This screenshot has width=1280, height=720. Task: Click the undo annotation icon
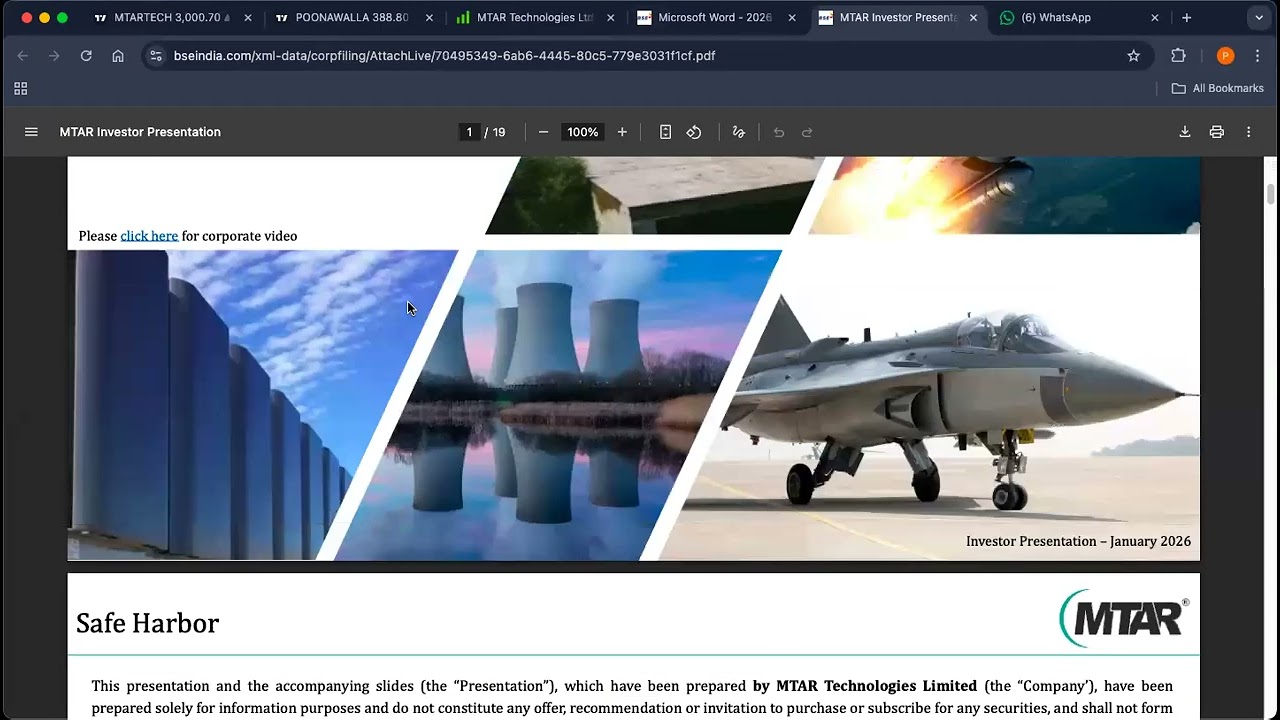pyautogui.click(x=779, y=132)
